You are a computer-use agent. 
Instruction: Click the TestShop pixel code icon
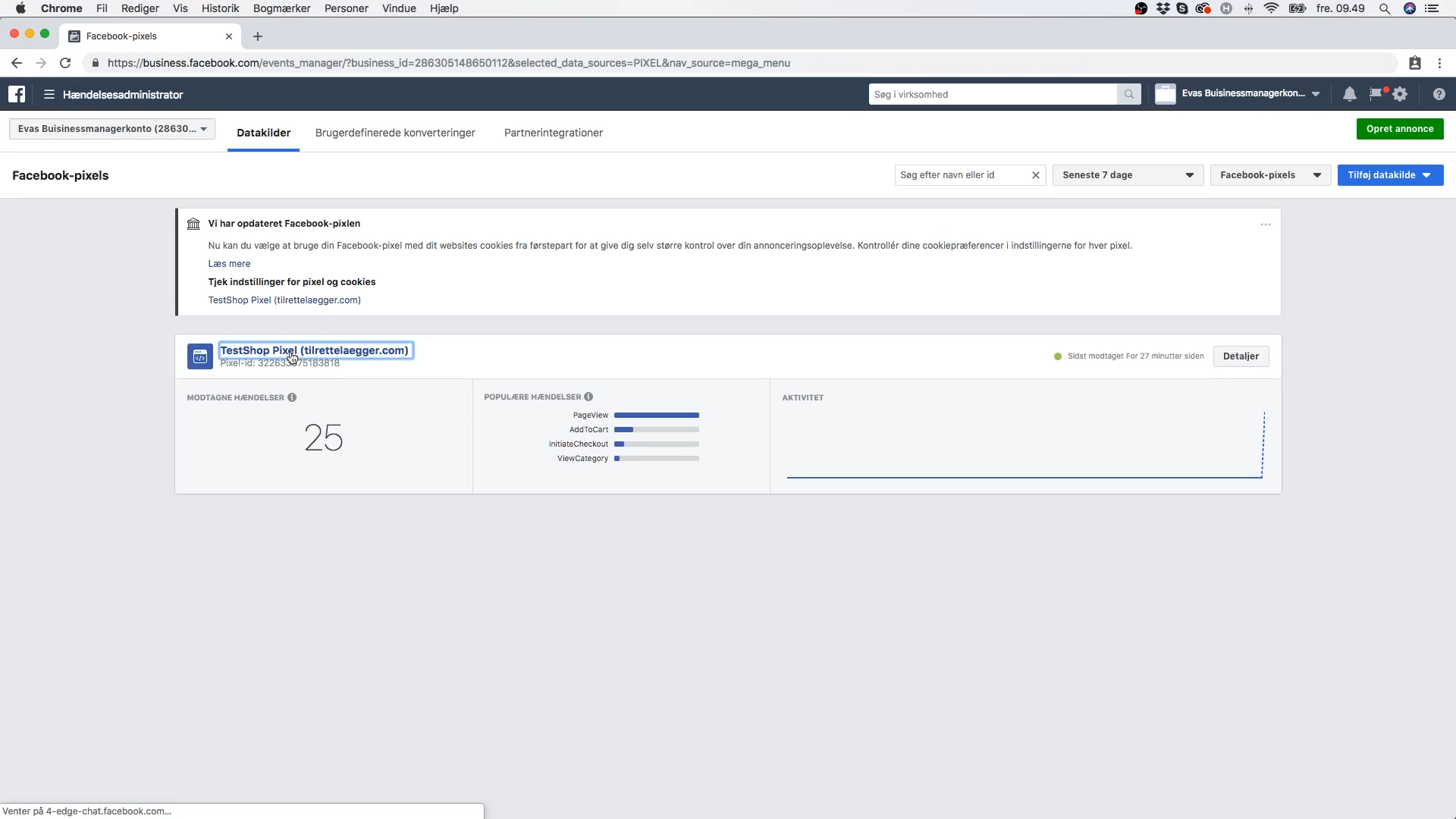point(200,356)
